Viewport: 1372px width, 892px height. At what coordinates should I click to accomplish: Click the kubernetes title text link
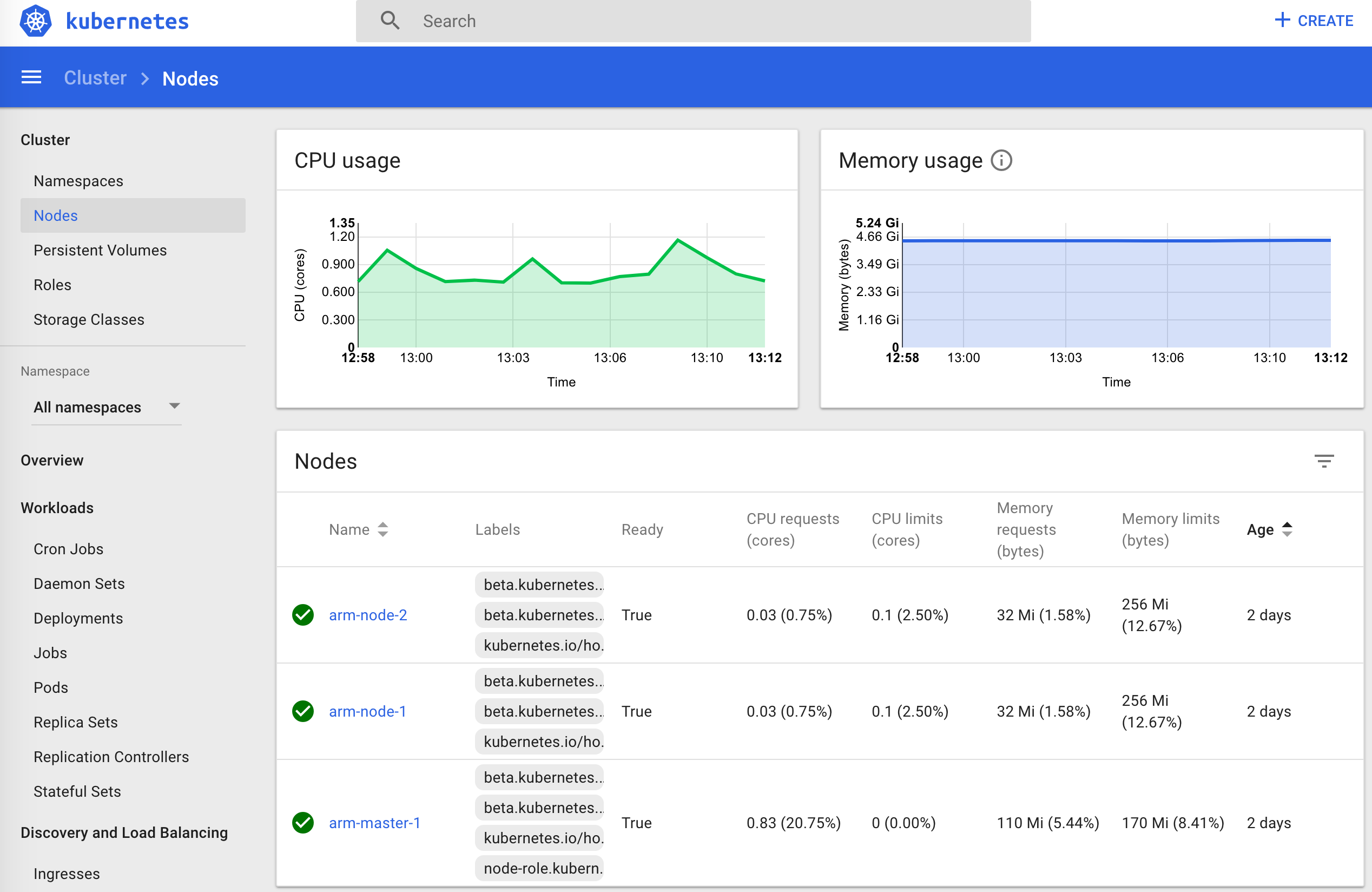[x=127, y=21]
